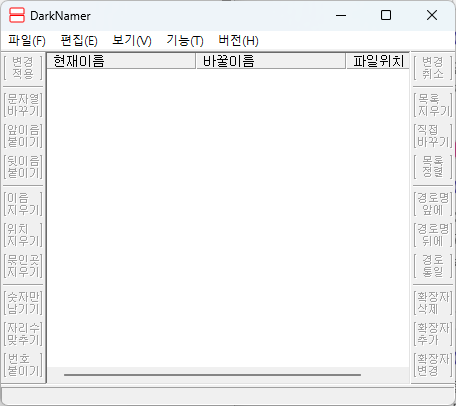Click the 숫자만 남기기 button
The image size is (456, 406).
point(23,303)
